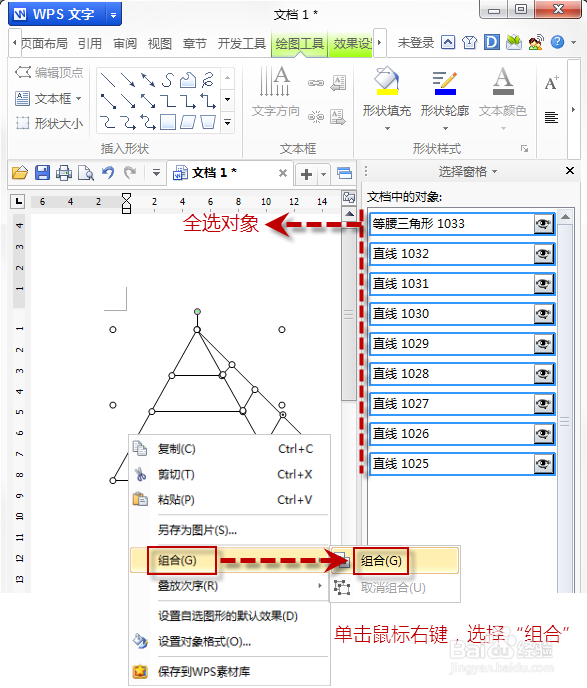Click the Shape Outline pencil icon
The width and height of the screenshot is (587, 688).
[445, 82]
